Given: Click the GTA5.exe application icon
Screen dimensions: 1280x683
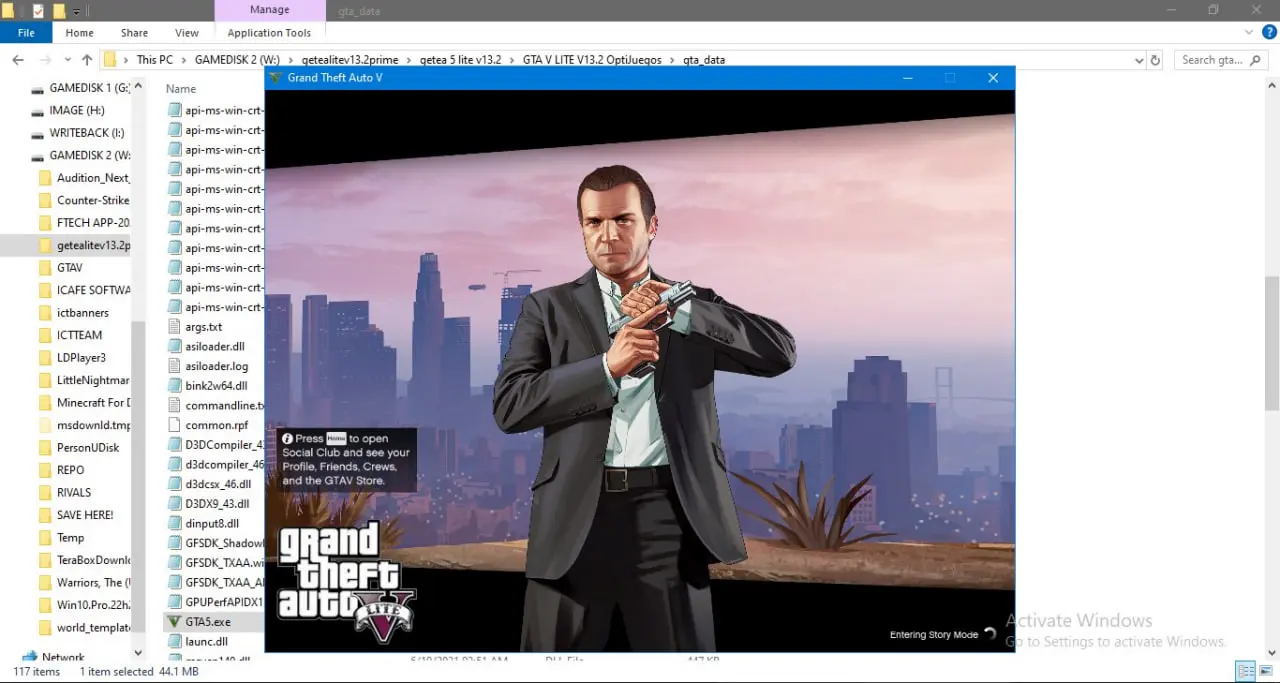Looking at the screenshot, I should point(175,622).
